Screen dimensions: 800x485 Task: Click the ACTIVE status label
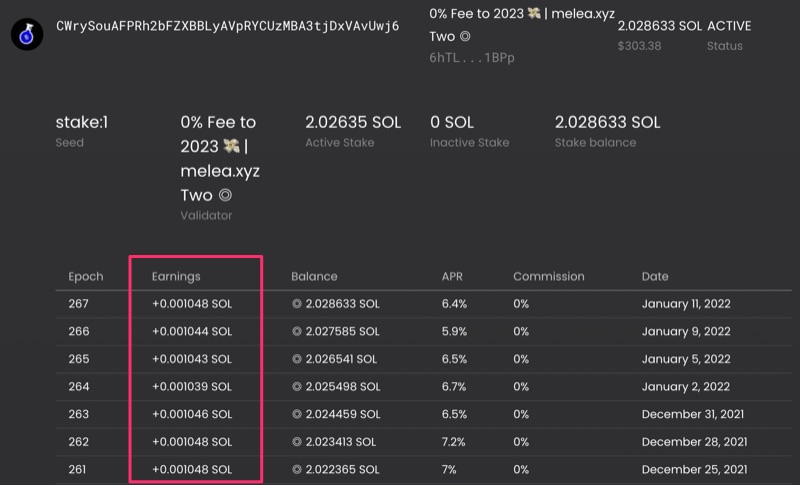(x=729, y=26)
